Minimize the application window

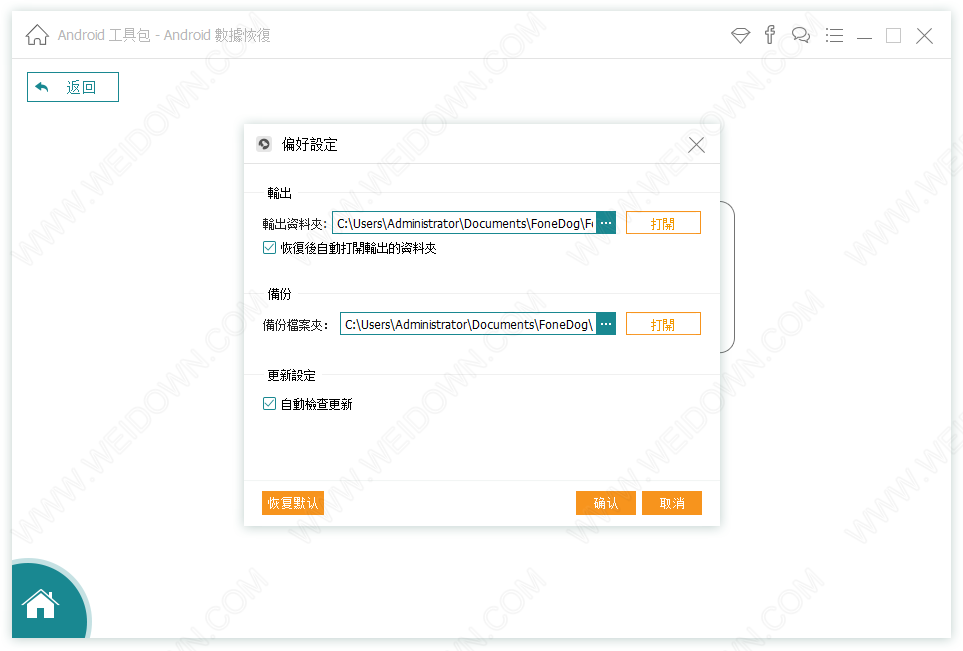click(x=864, y=36)
